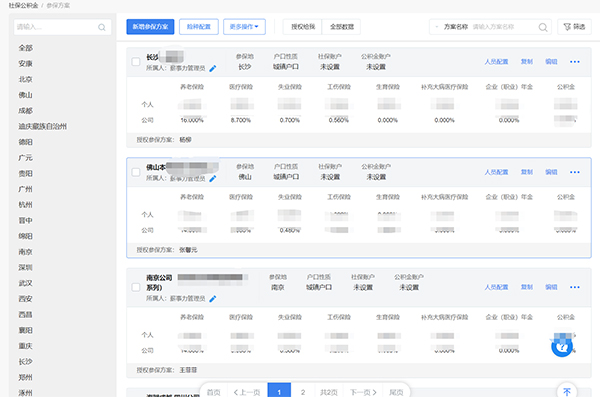Open the 筛选 filter panel

[574, 27]
